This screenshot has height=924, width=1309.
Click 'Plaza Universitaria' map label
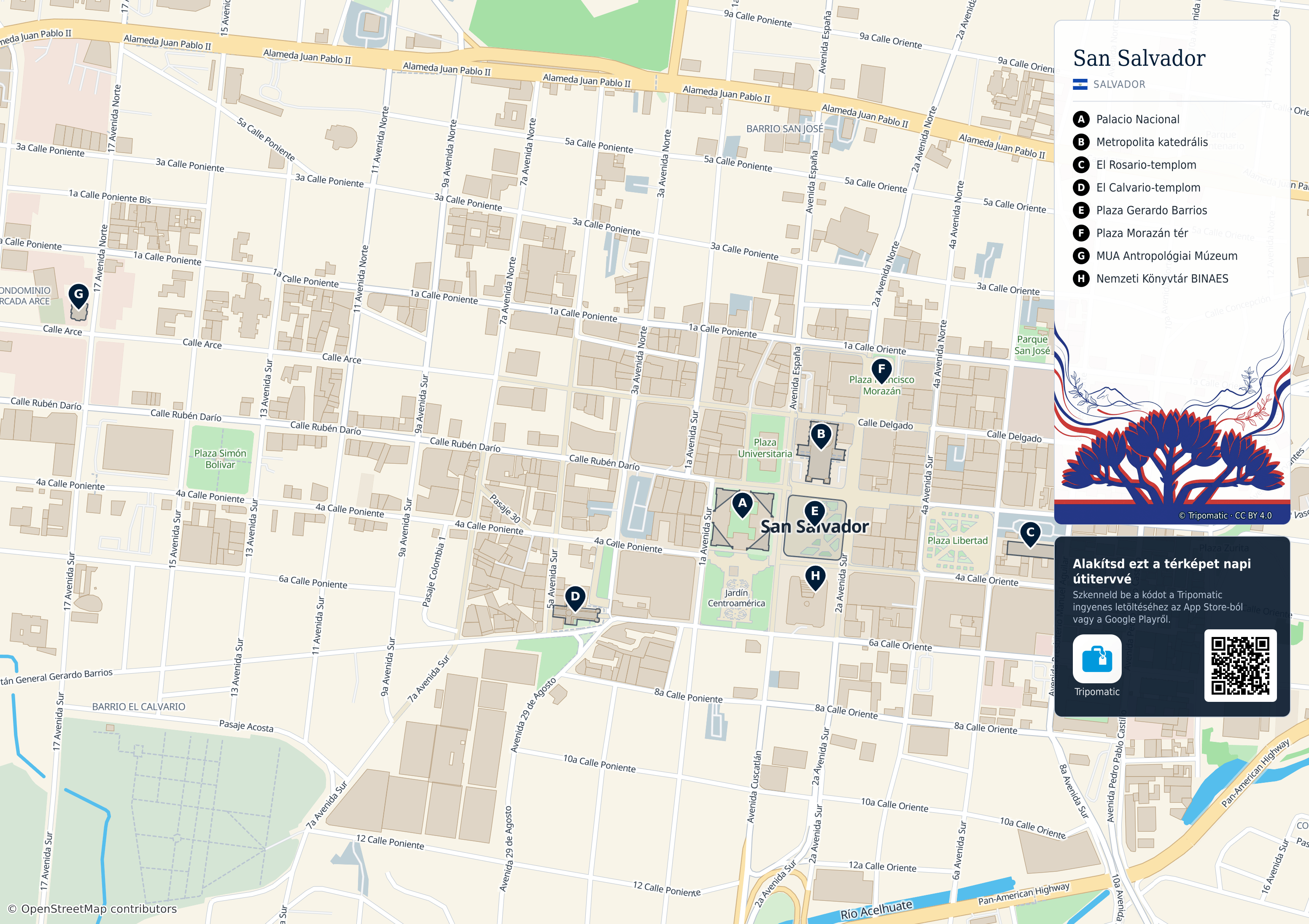(765, 448)
